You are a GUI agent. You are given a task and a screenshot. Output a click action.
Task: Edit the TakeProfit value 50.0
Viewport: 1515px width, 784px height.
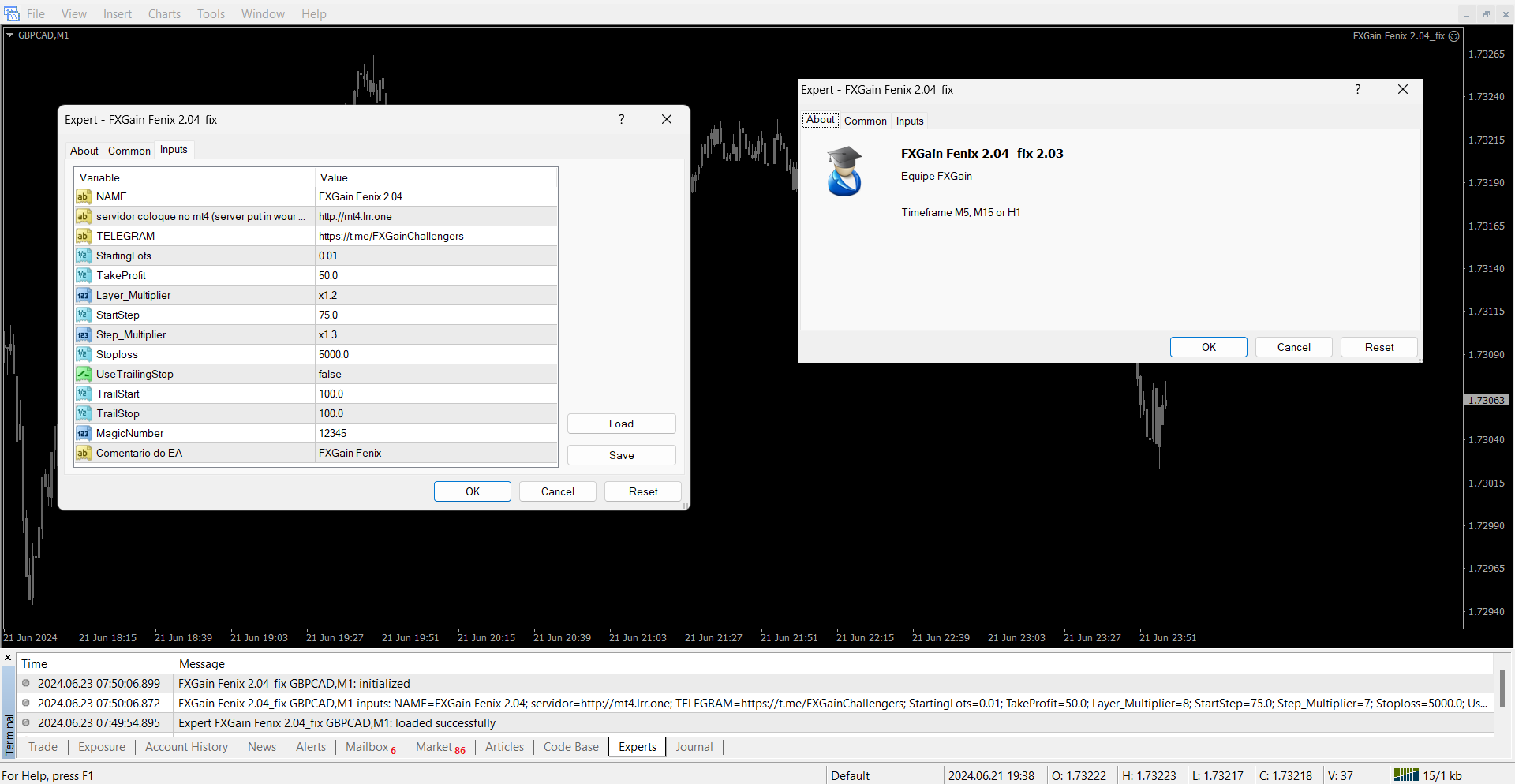[x=436, y=275]
